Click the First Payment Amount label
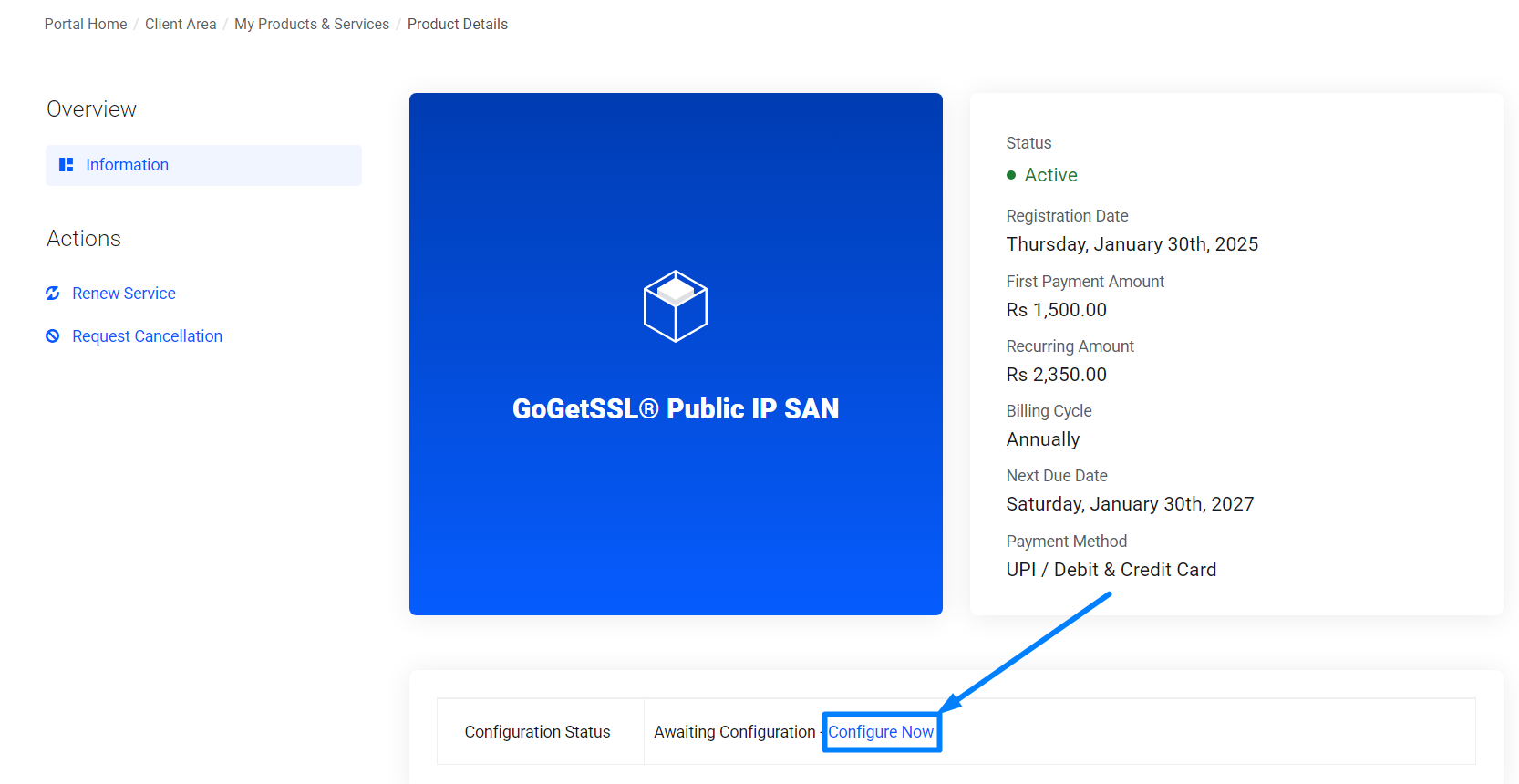 (1085, 282)
